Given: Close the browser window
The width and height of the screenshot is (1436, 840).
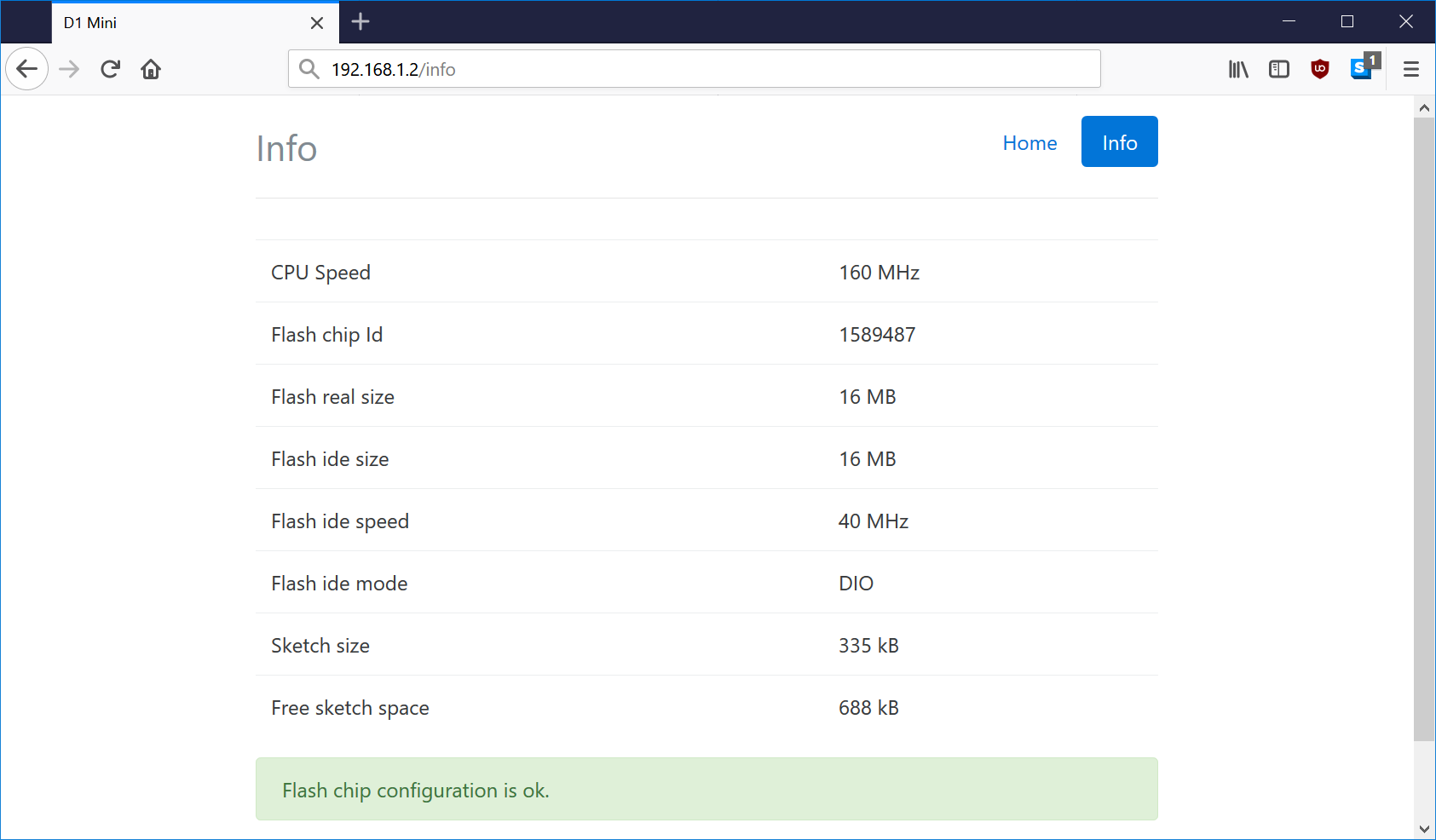Looking at the screenshot, I should tap(1406, 21).
